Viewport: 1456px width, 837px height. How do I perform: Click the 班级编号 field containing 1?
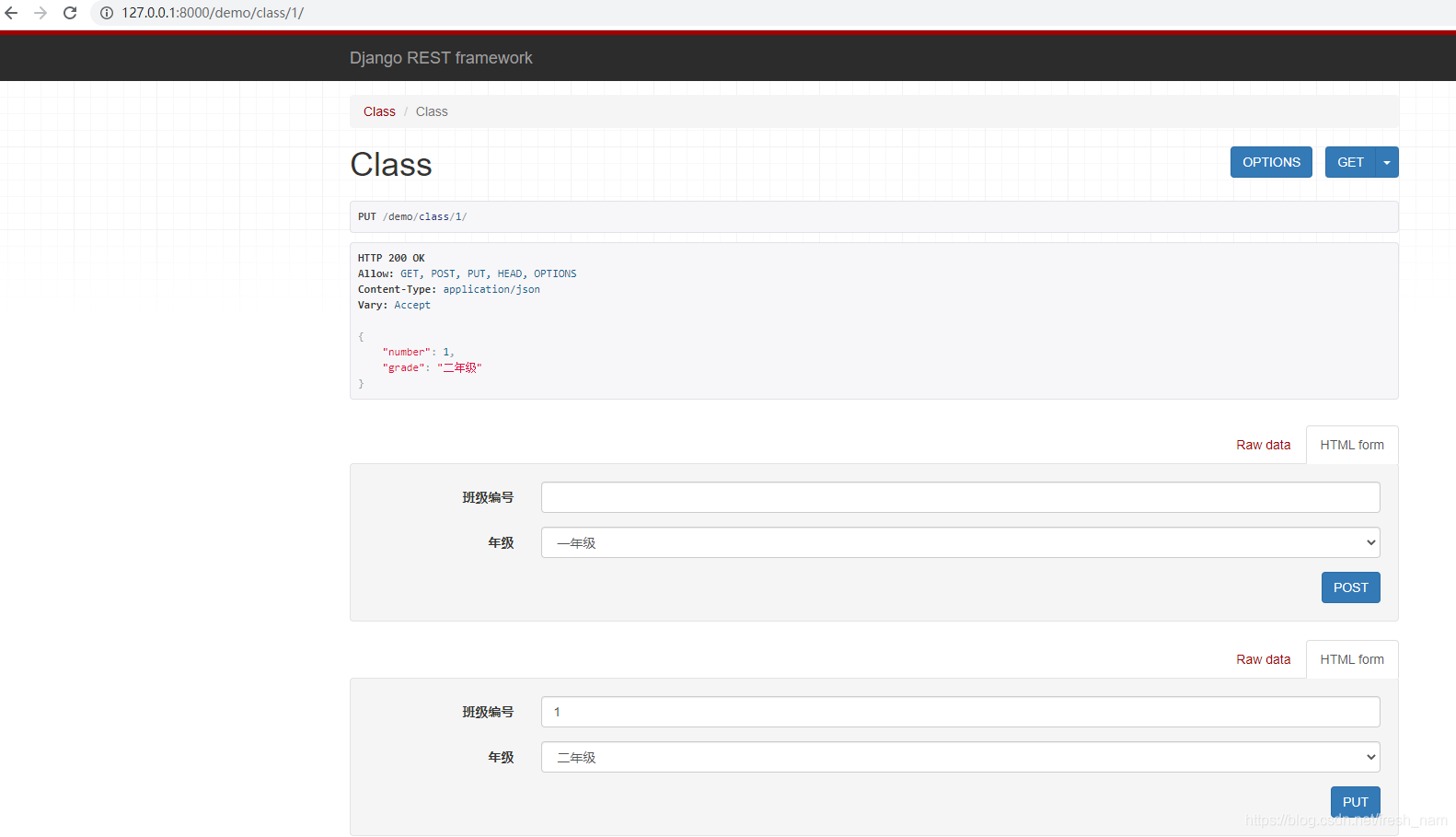tap(960, 712)
